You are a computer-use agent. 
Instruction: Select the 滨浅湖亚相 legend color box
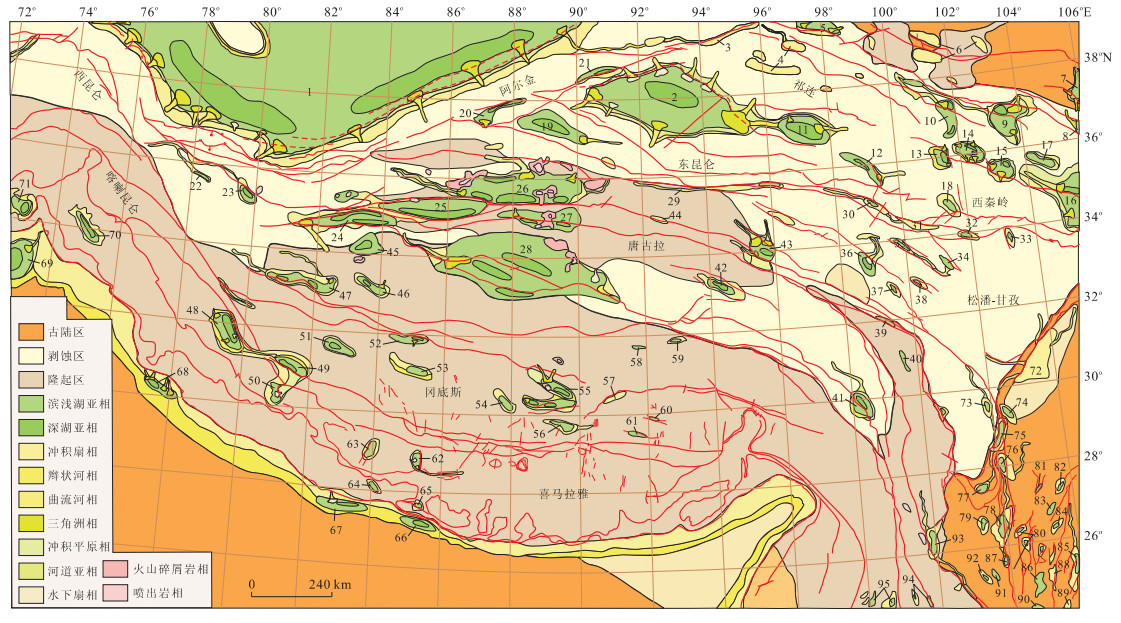31,403
